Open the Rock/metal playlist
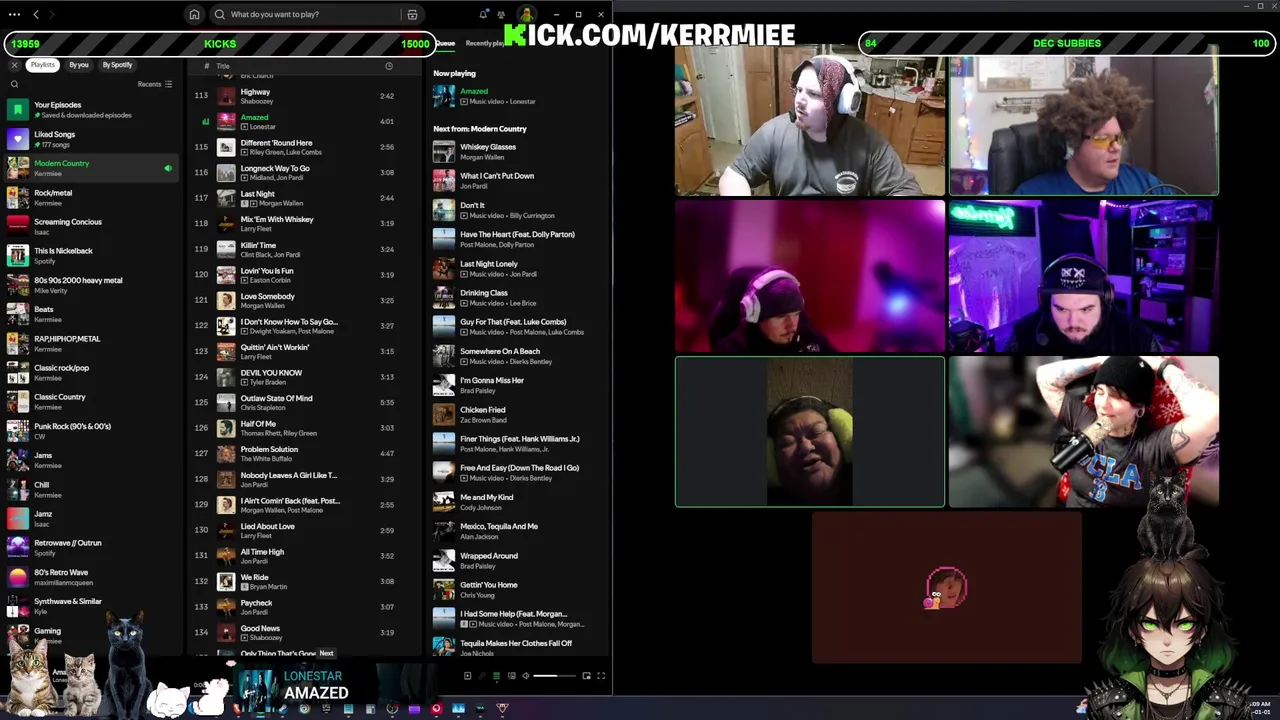The height and width of the screenshot is (720, 1280). point(90,197)
